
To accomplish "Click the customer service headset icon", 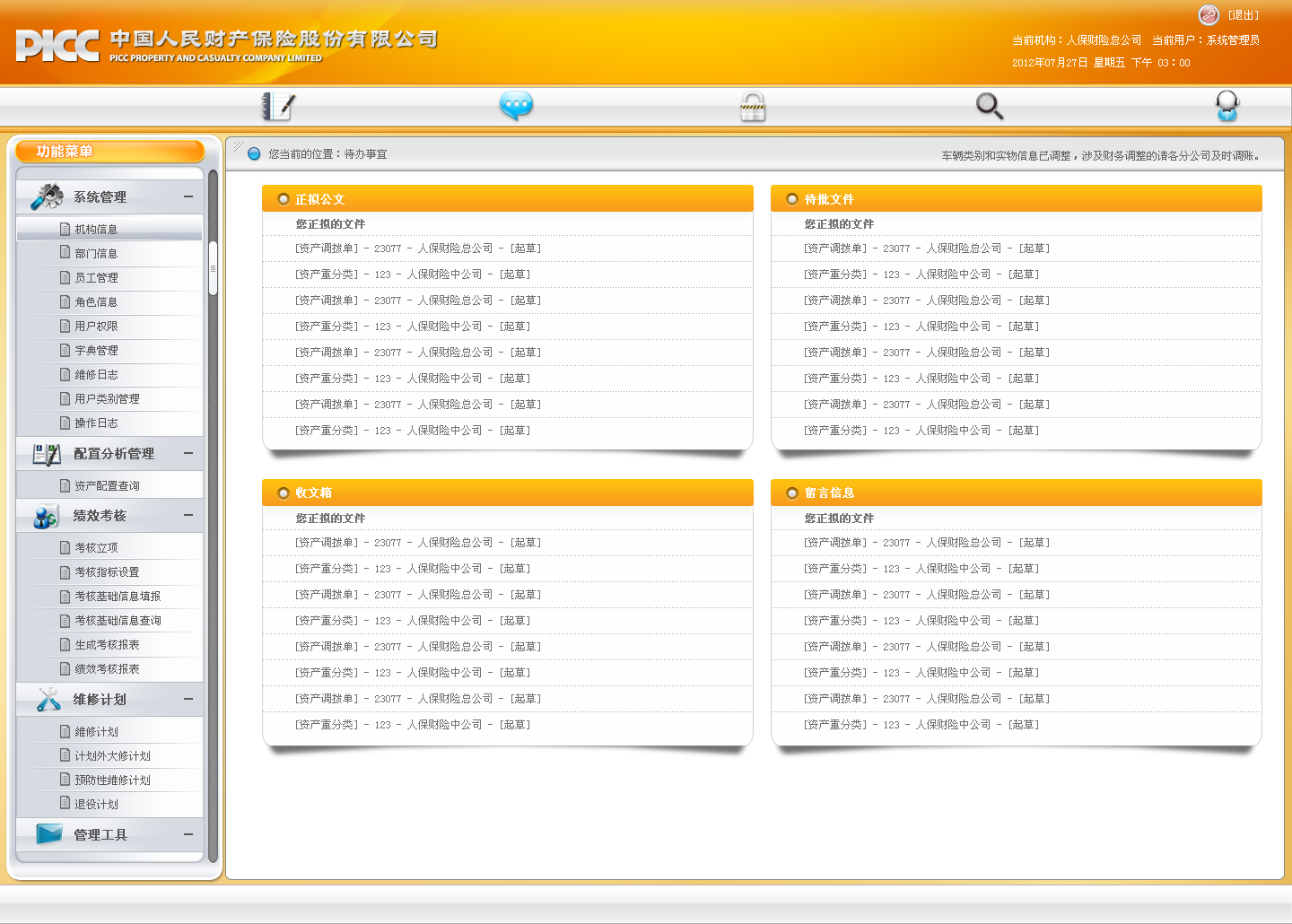I will pos(1227,106).
